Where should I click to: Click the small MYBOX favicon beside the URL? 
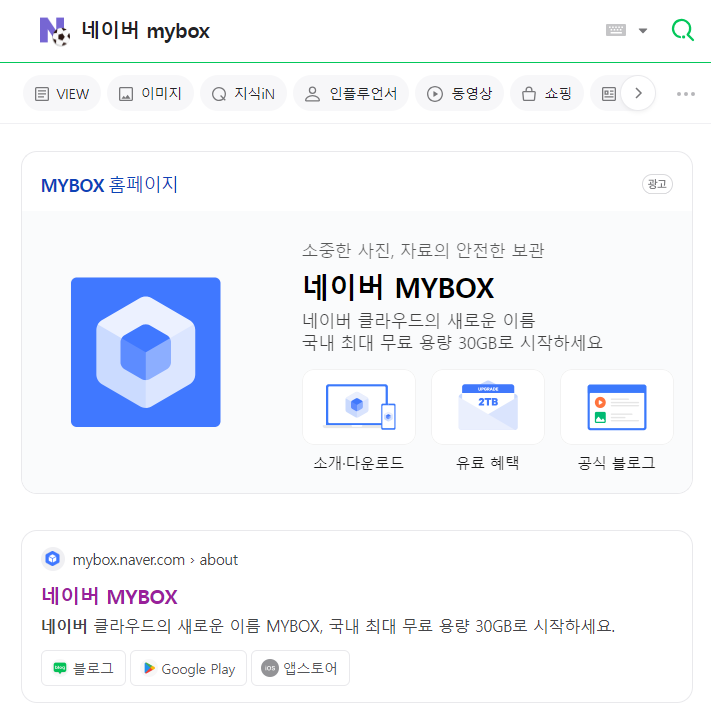point(53,559)
